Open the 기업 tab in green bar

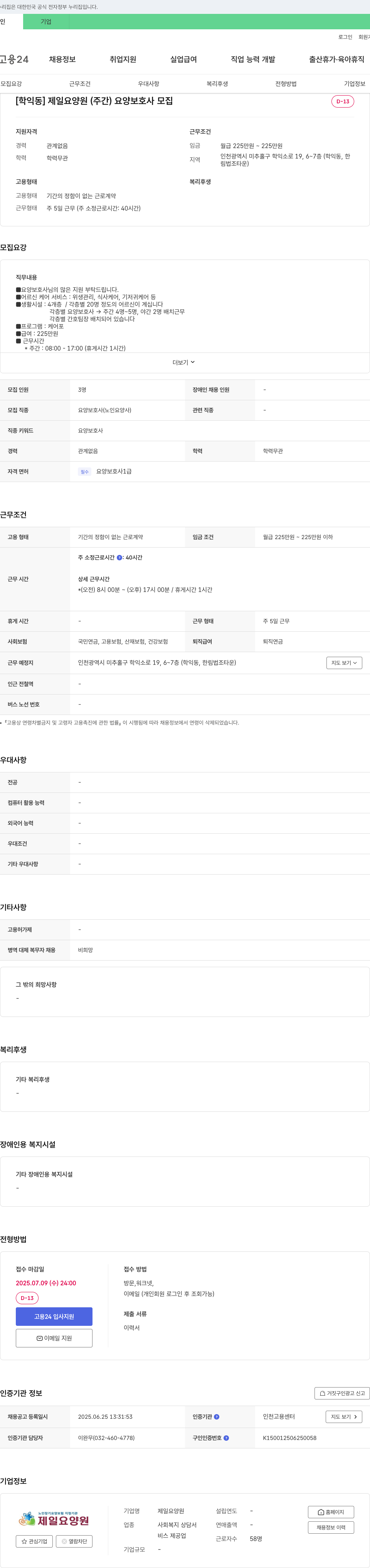coord(46,21)
